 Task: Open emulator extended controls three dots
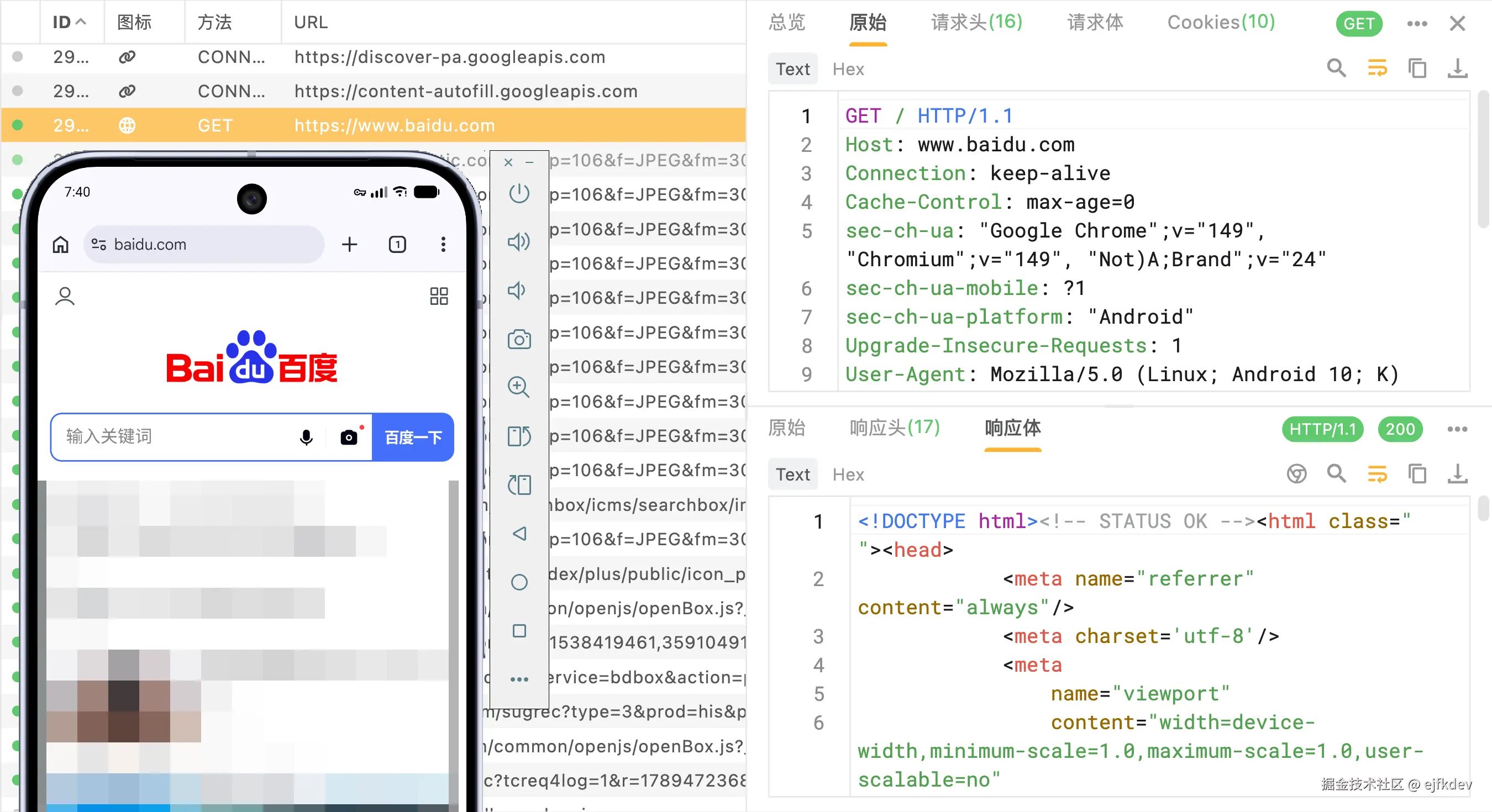point(519,679)
